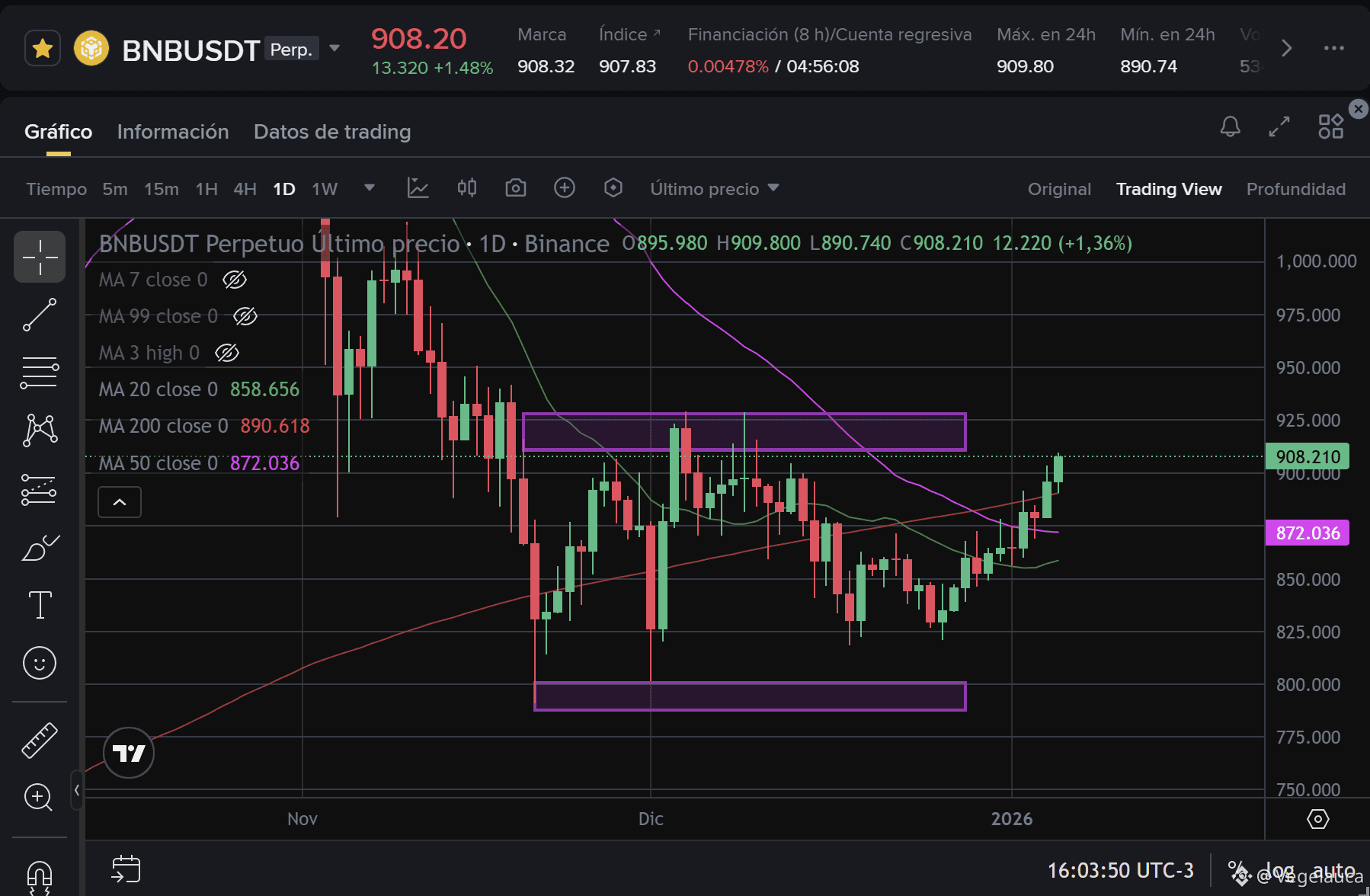Select the brush drawing tool
1370x896 pixels.
click(40, 547)
